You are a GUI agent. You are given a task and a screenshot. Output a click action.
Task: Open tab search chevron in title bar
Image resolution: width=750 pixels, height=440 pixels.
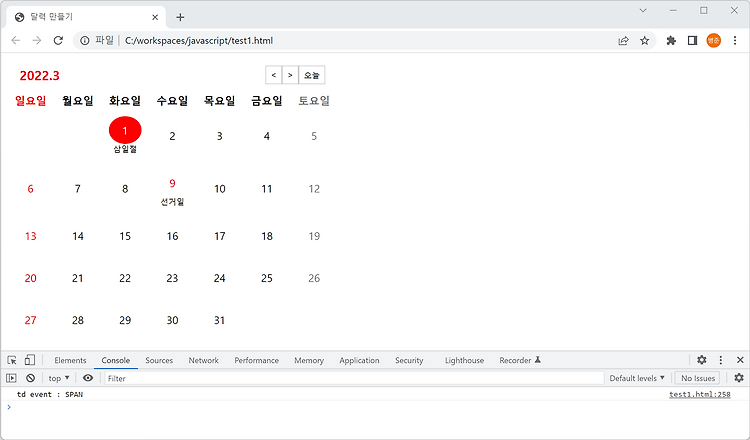(643, 10)
